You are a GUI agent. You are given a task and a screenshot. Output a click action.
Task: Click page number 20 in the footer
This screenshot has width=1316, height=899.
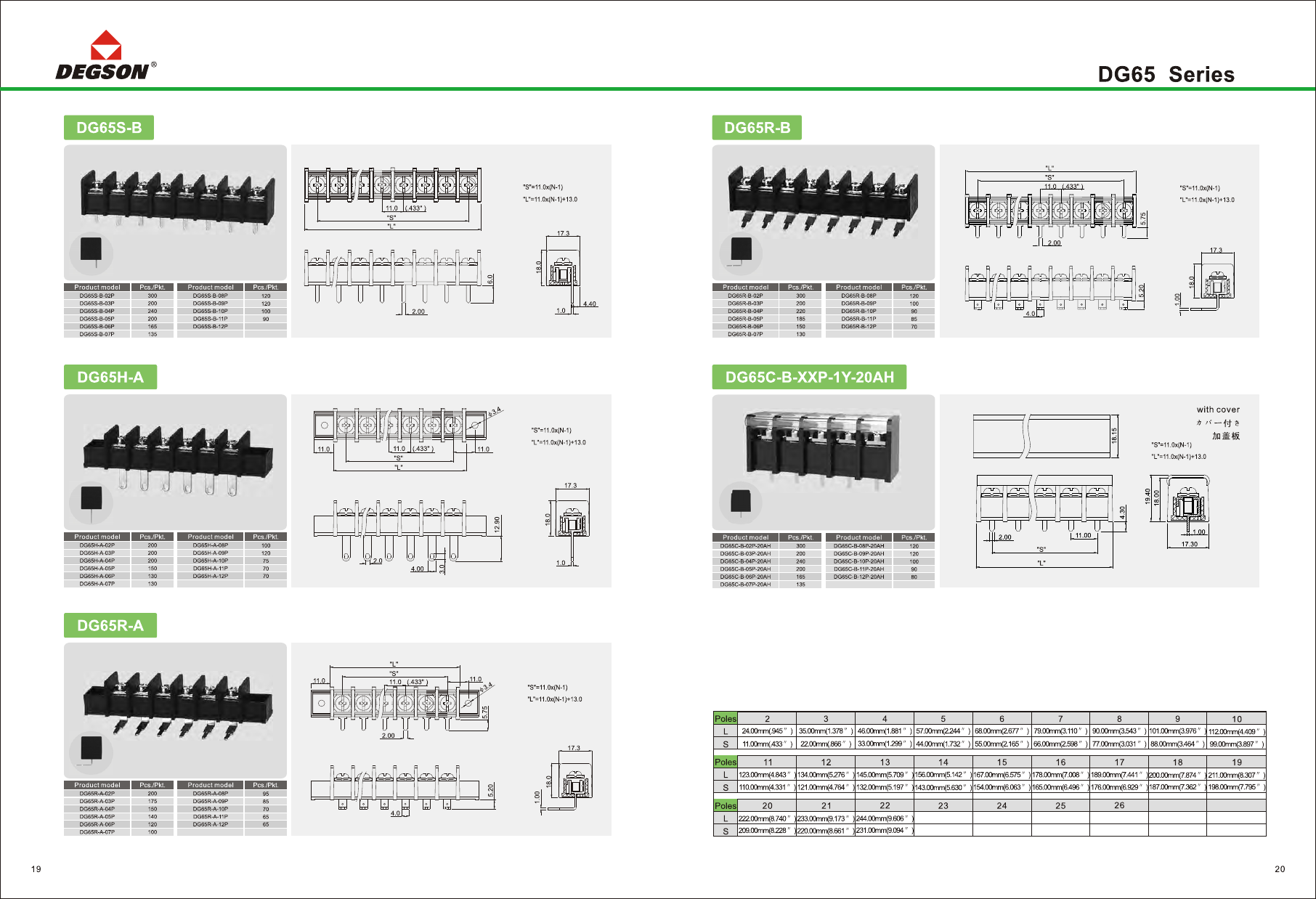point(1280,869)
